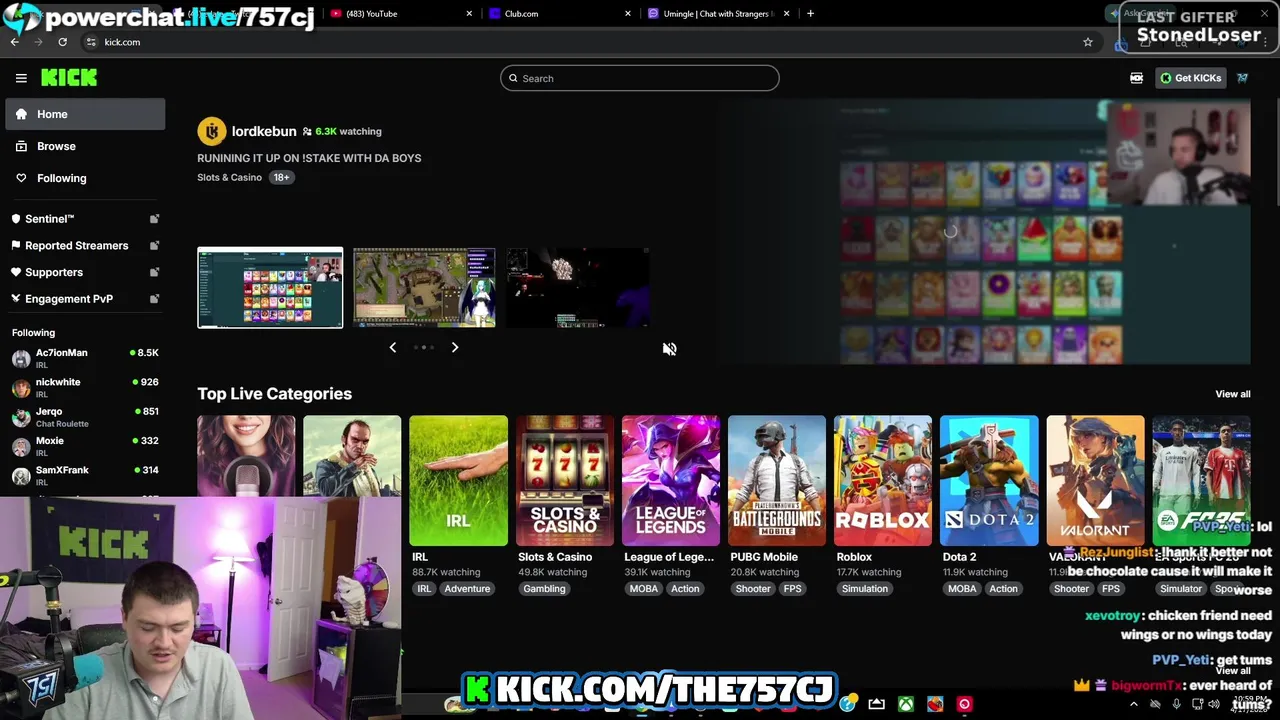Open League of Legends category card
1280x720 pixels.
coord(670,480)
